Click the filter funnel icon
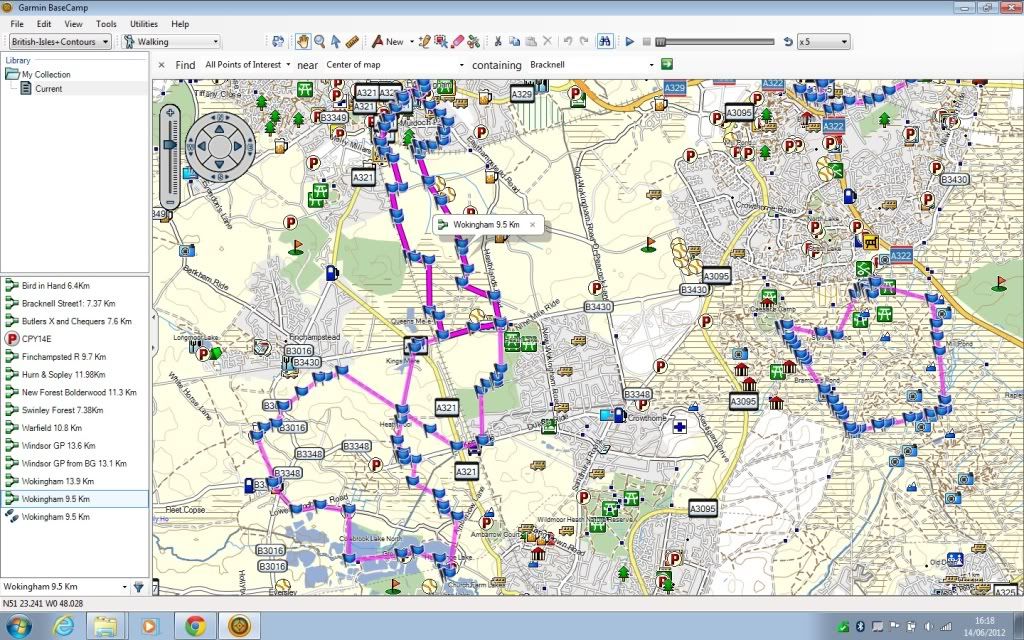This screenshot has width=1024, height=640. [x=139, y=587]
